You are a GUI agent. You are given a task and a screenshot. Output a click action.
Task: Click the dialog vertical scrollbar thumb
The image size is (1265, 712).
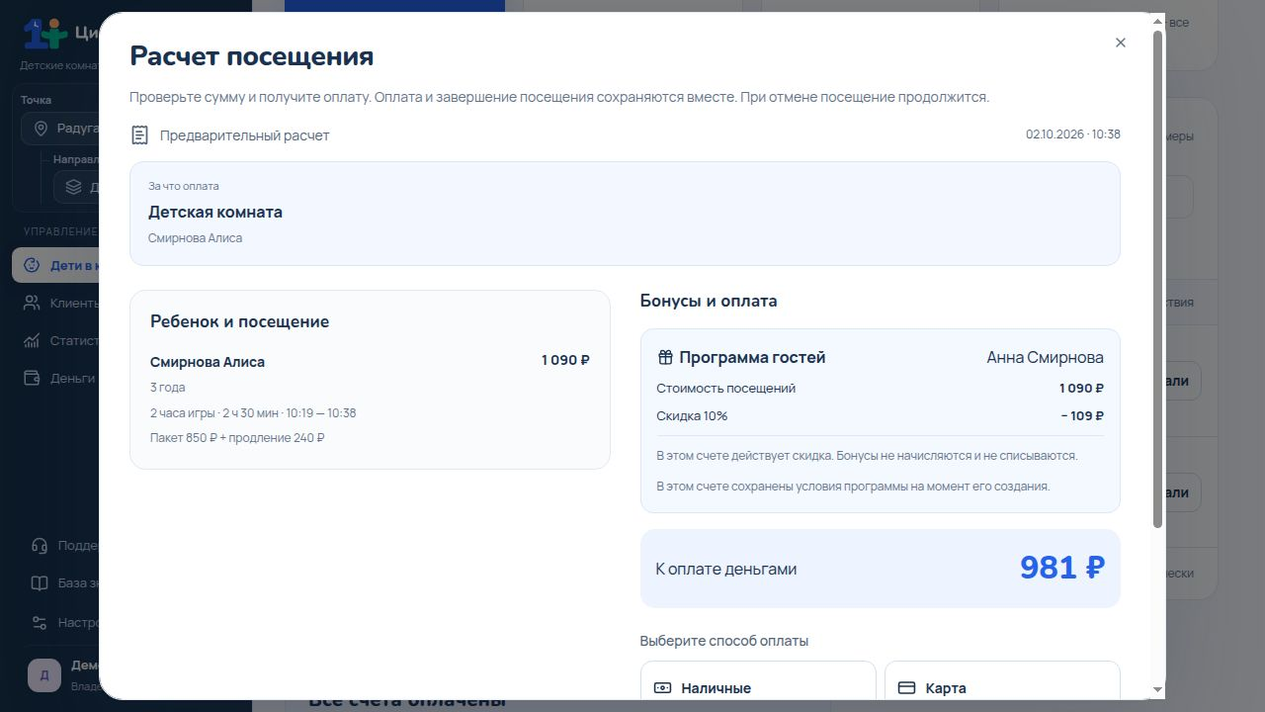[1158, 278]
